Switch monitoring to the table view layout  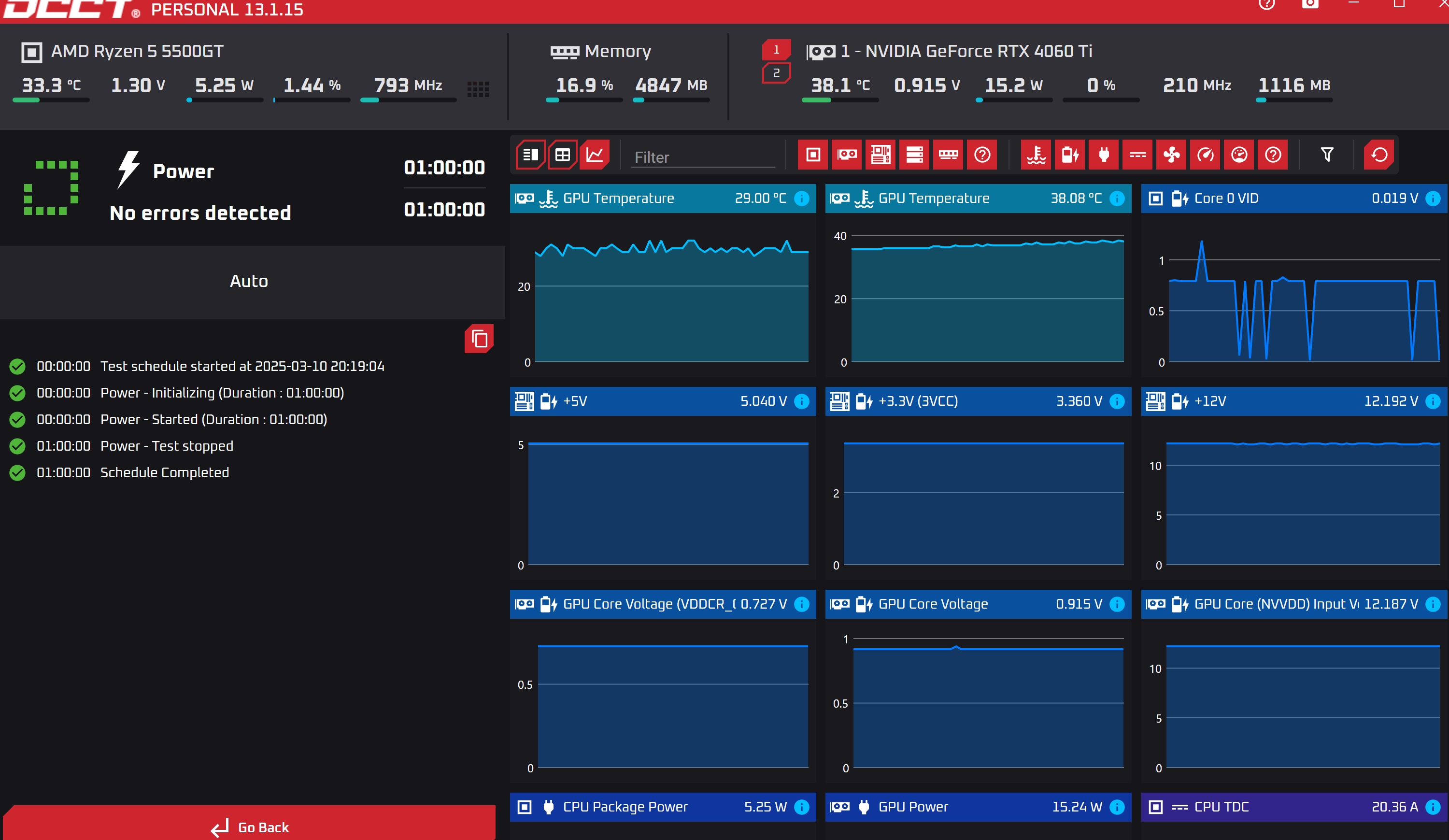[562, 155]
